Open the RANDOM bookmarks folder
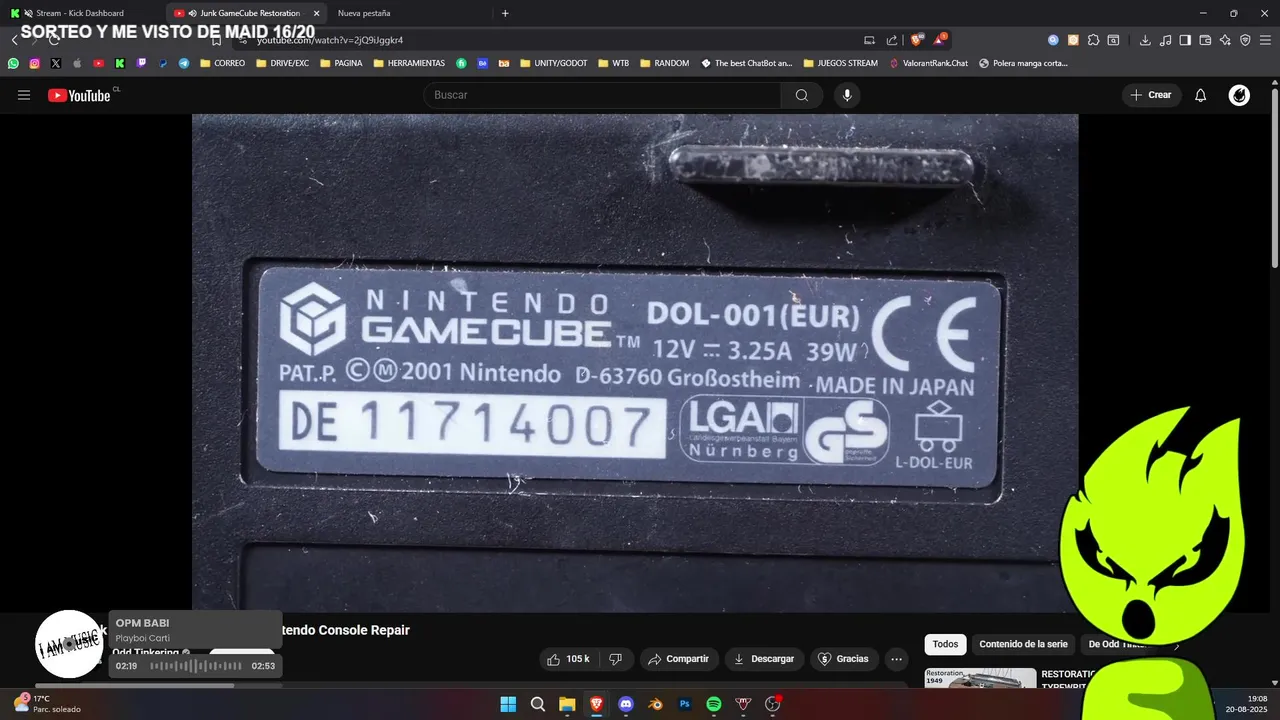This screenshot has height=720, width=1280. coord(664,63)
